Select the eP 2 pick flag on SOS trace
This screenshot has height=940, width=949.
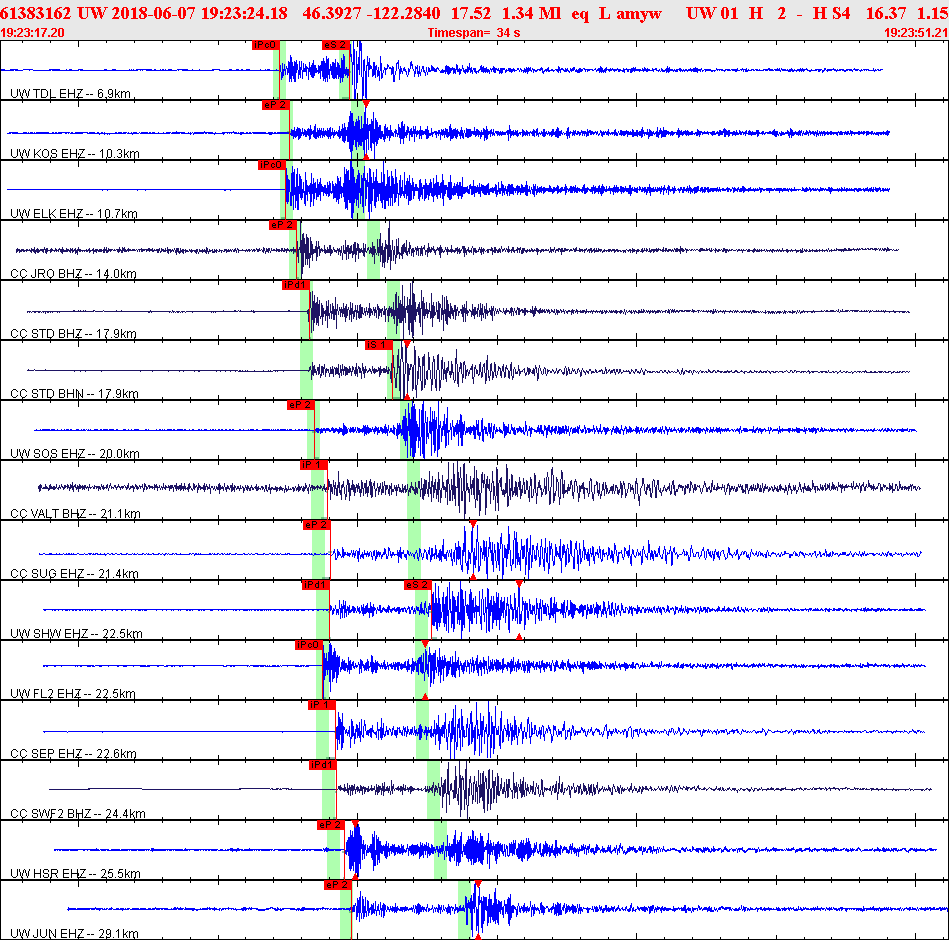(301, 405)
